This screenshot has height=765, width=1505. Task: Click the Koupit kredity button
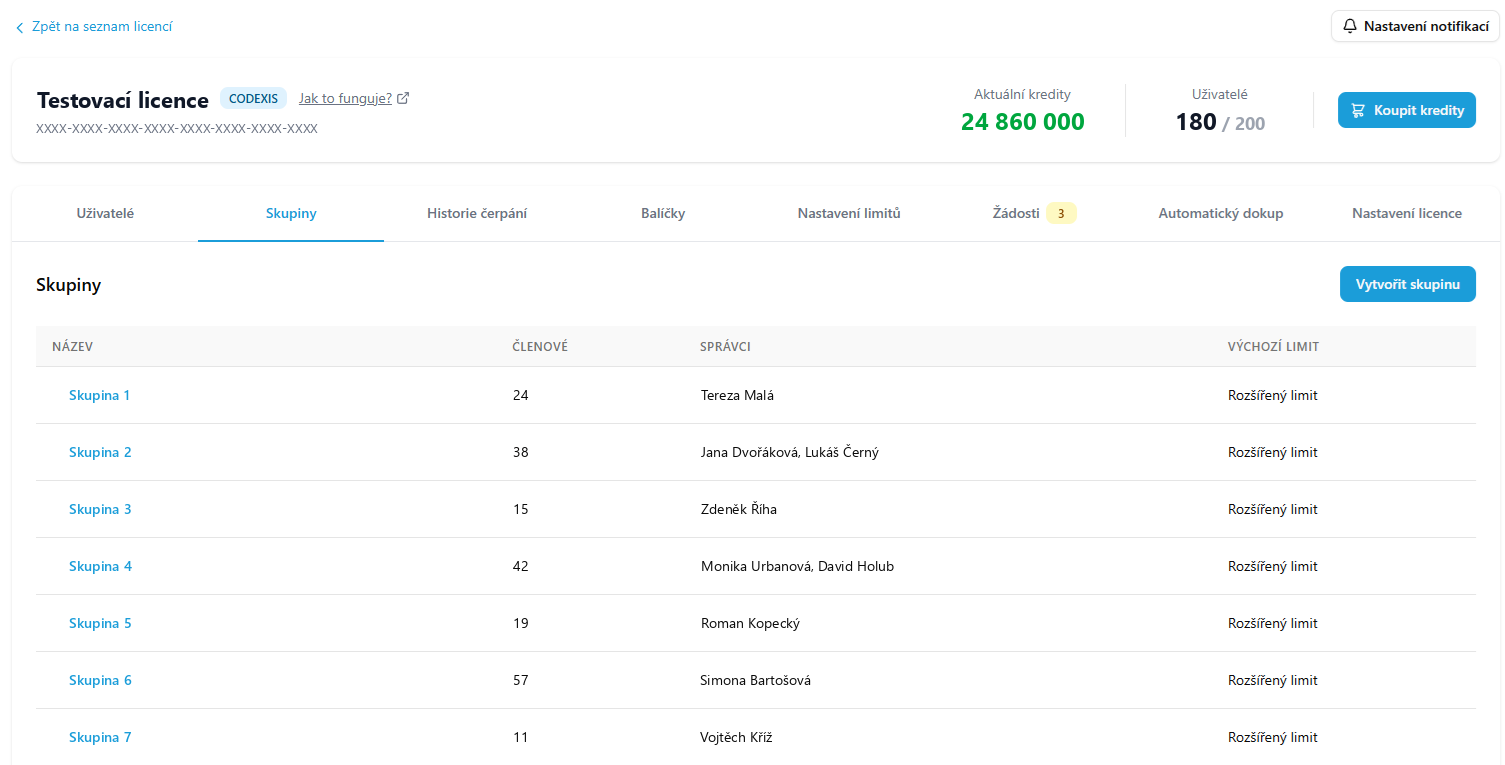pos(1407,110)
